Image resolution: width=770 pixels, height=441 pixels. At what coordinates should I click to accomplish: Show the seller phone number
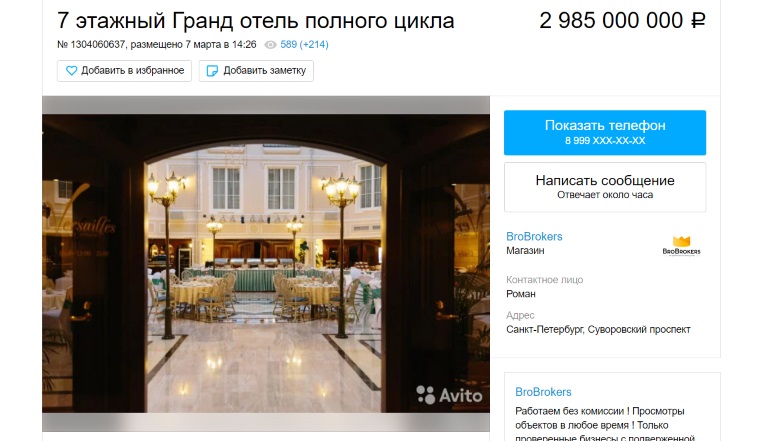point(605,133)
